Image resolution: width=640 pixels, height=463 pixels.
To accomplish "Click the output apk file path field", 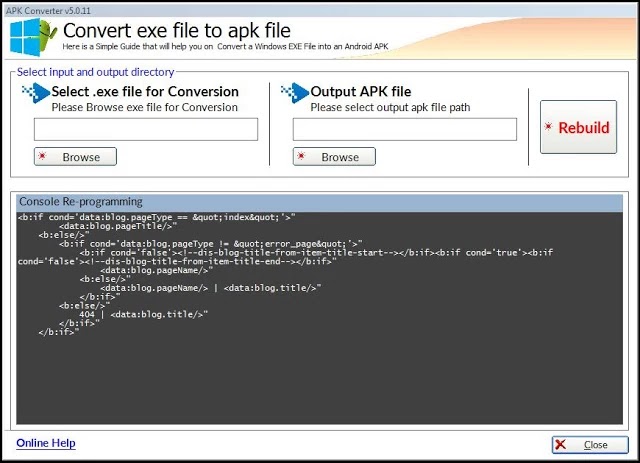I will (x=404, y=129).
